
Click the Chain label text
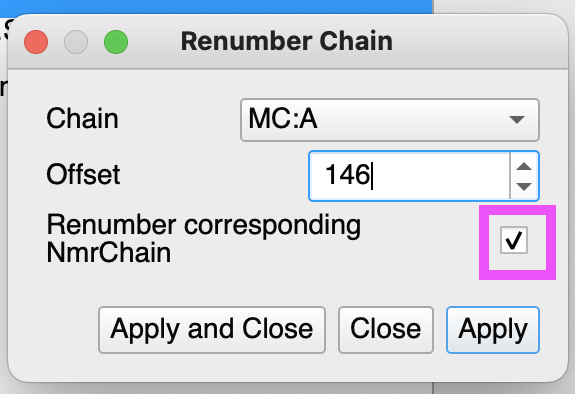tap(83, 119)
